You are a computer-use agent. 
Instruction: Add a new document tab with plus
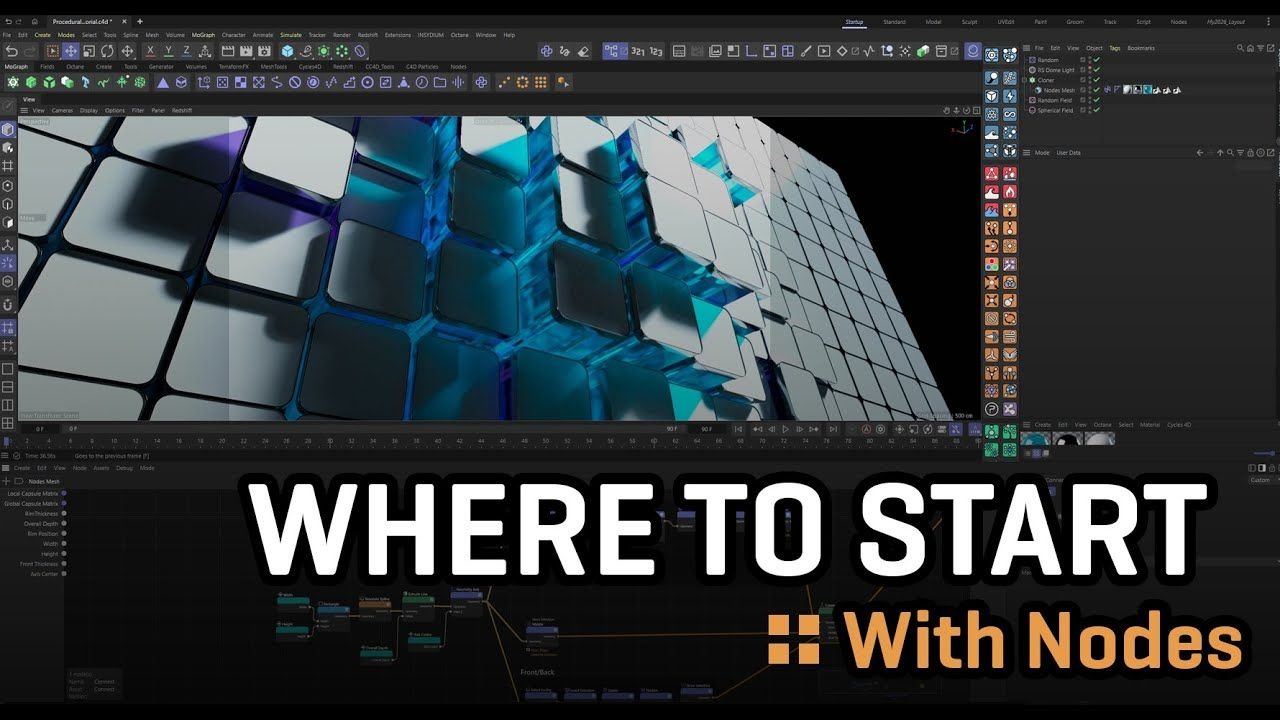tap(139, 21)
